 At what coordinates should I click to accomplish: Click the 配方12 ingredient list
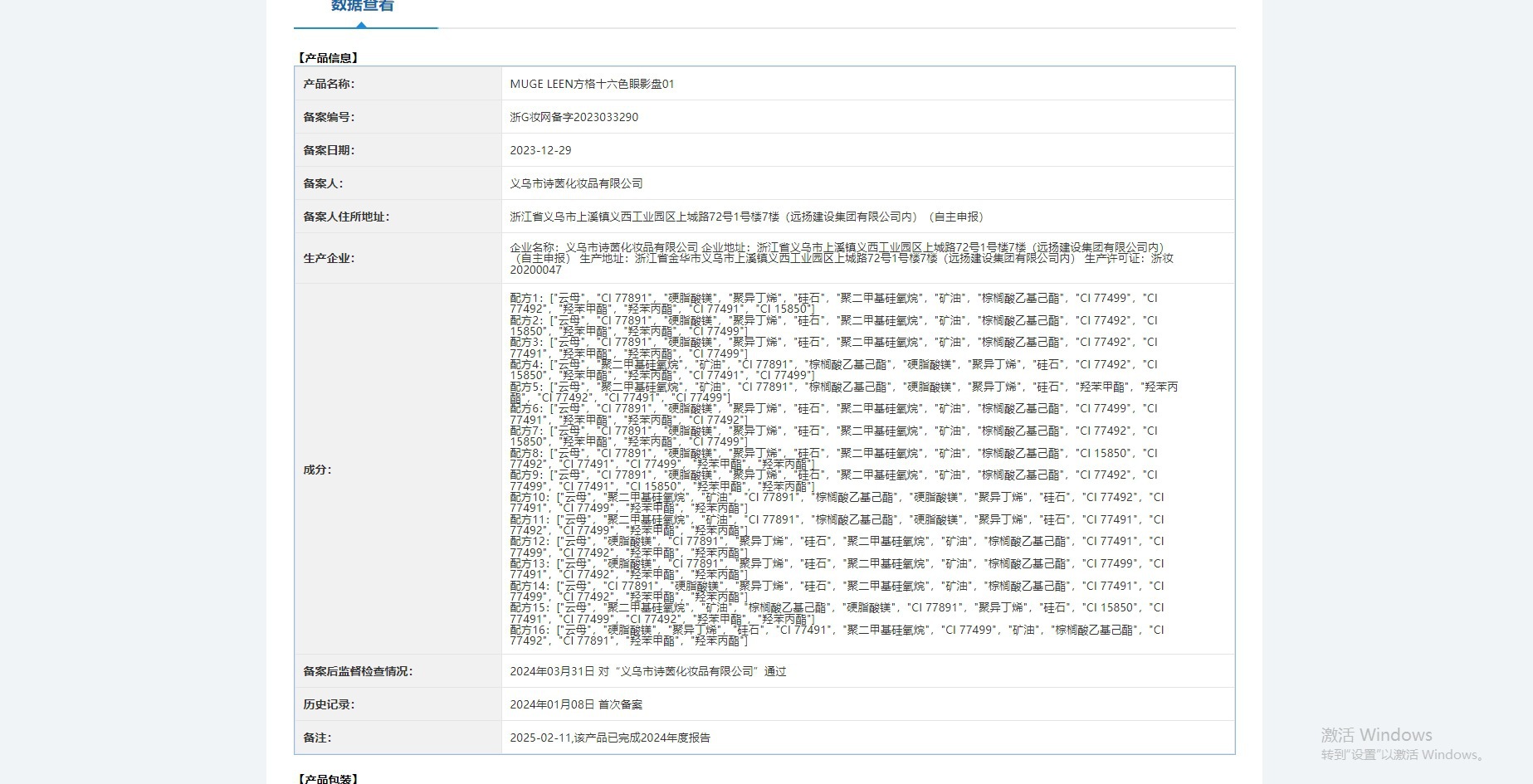coord(837,547)
